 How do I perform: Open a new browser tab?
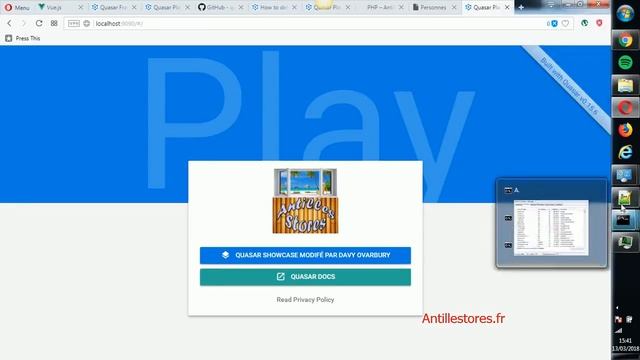pos(521,7)
